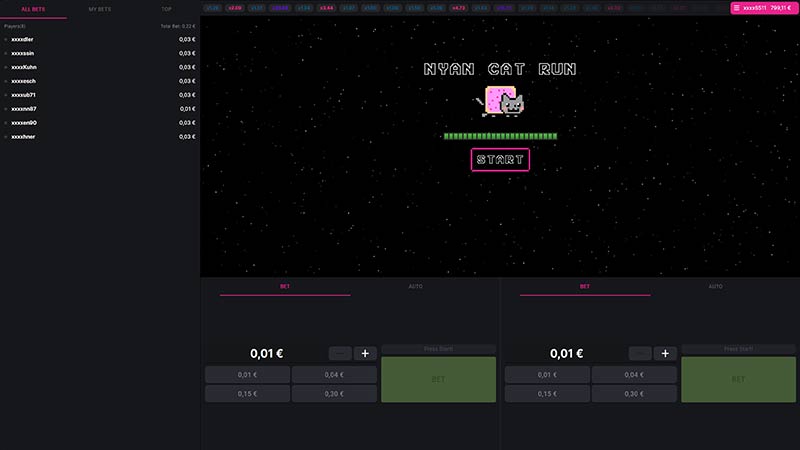Select player xxxxesch in the bets list
This screenshot has width=800, height=450.
23,81
